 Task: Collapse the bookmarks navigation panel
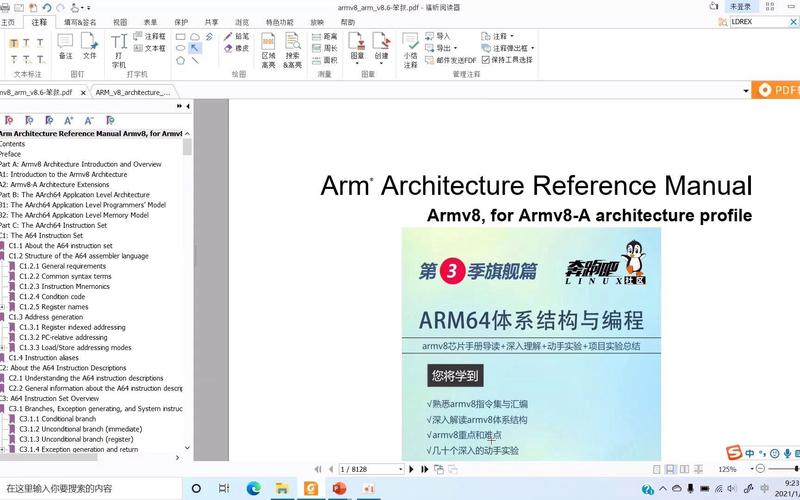[x=188, y=106]
